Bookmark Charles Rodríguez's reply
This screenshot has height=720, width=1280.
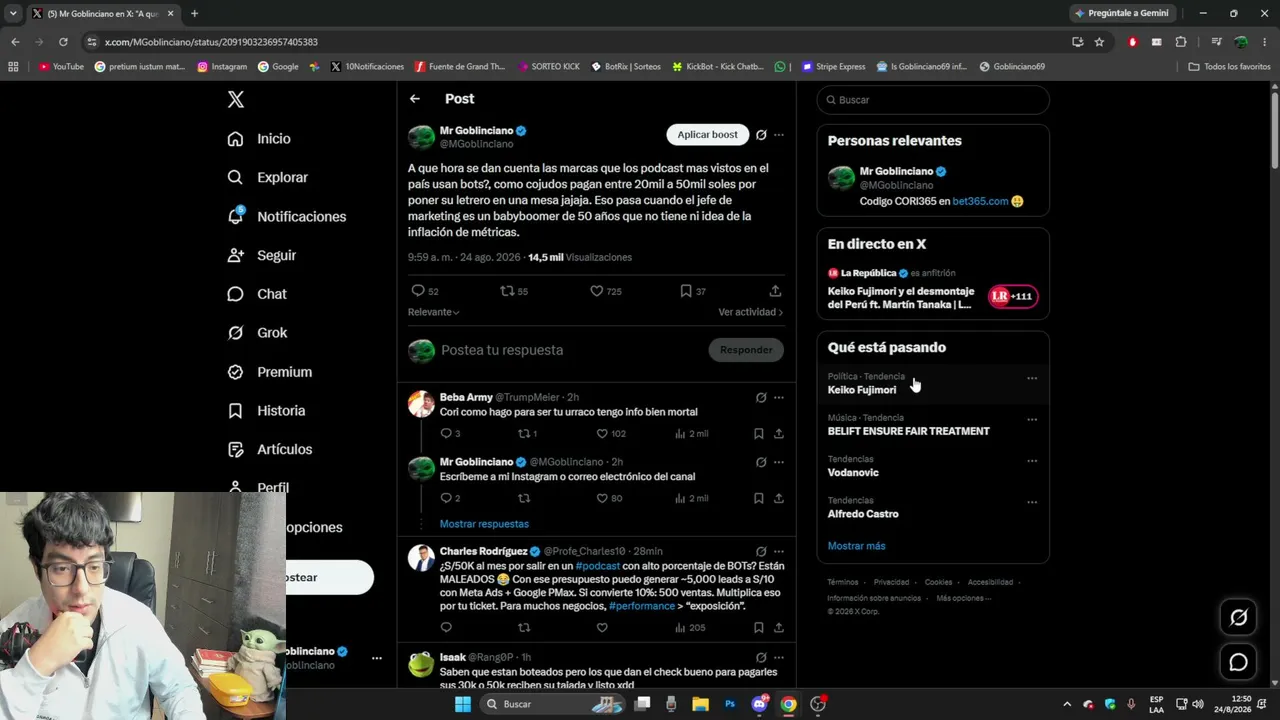click(x=758, y=628)
